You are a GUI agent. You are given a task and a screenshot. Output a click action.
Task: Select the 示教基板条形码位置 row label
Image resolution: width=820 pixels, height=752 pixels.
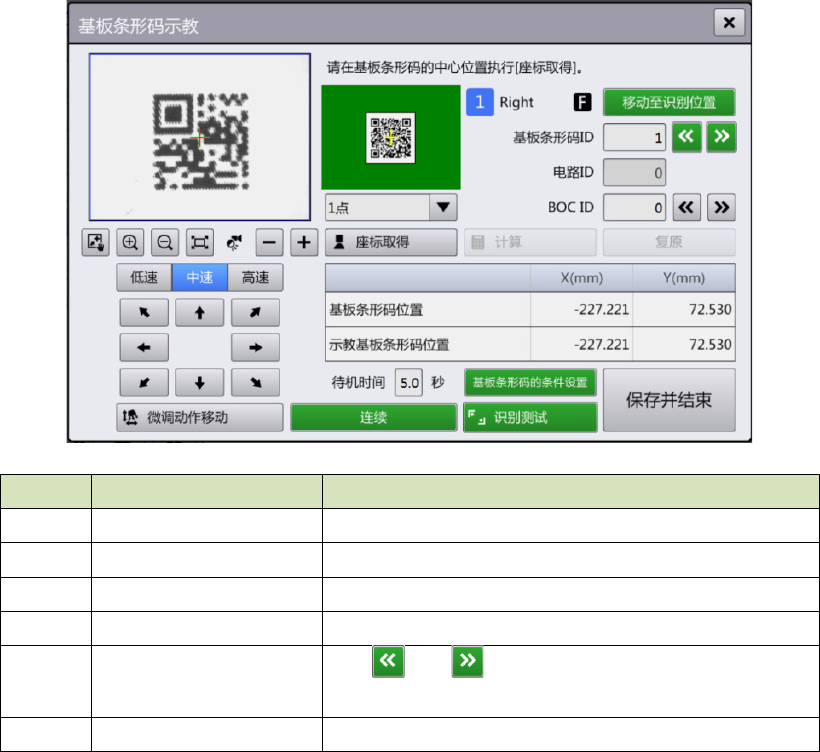coord(389,345)
